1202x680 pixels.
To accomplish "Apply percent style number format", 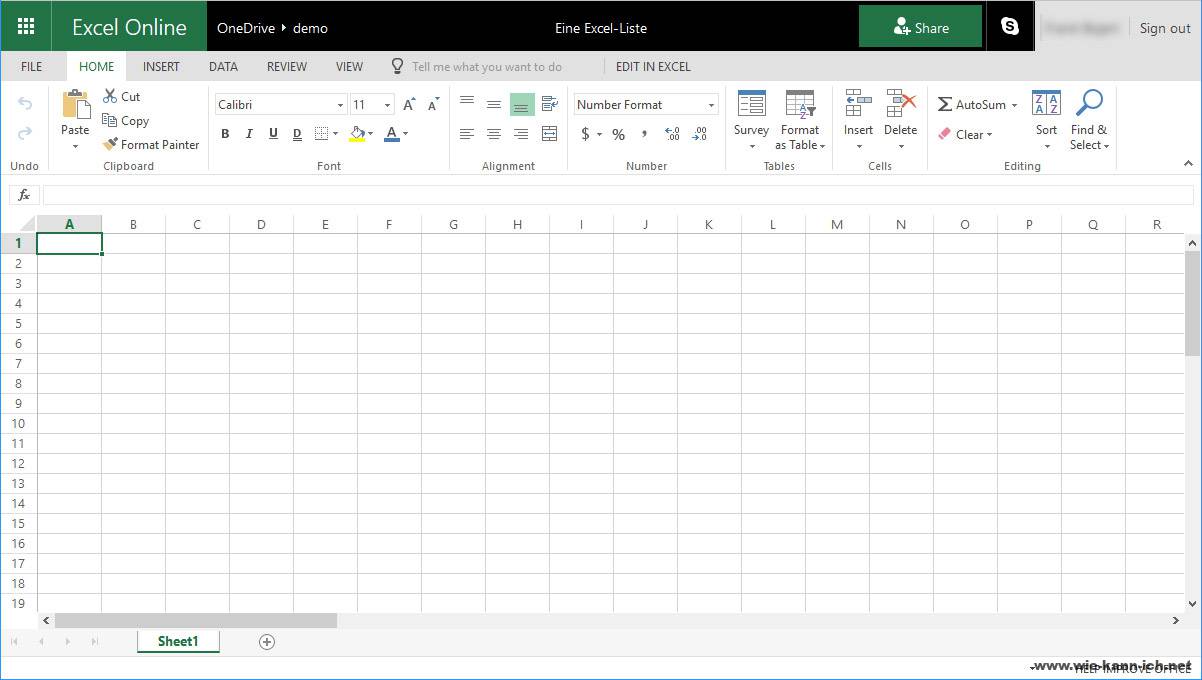I will pos(618,134).
